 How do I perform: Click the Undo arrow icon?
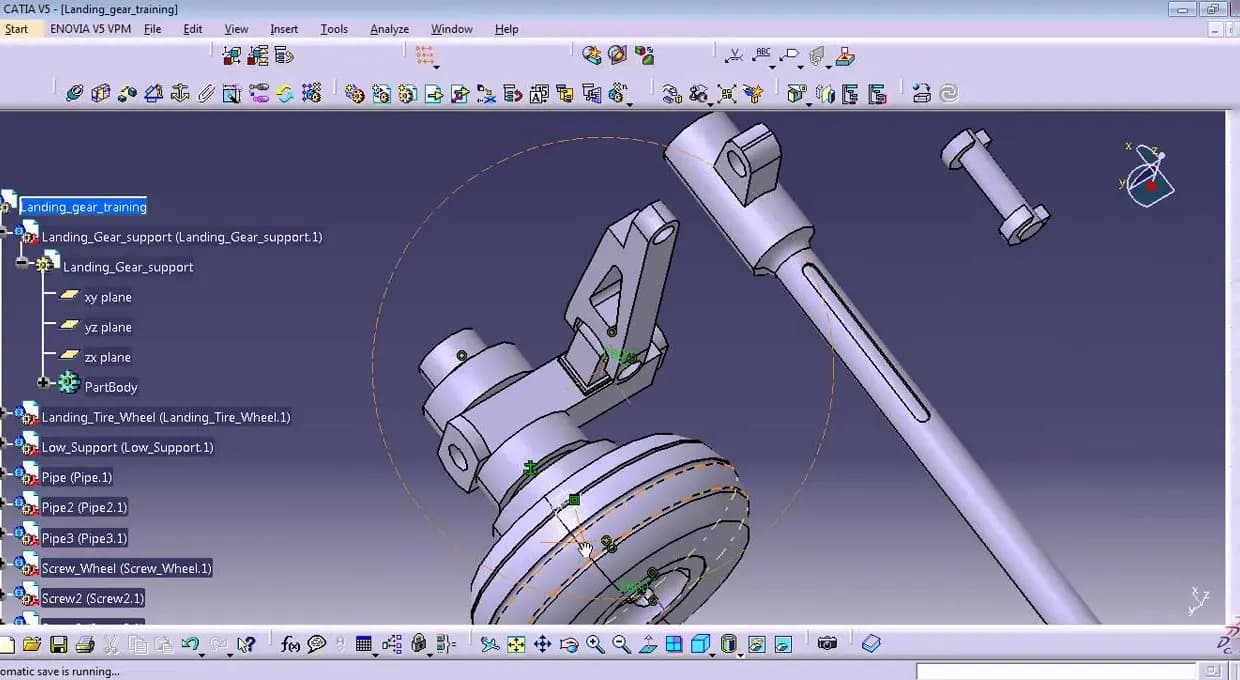click(189, 644)
